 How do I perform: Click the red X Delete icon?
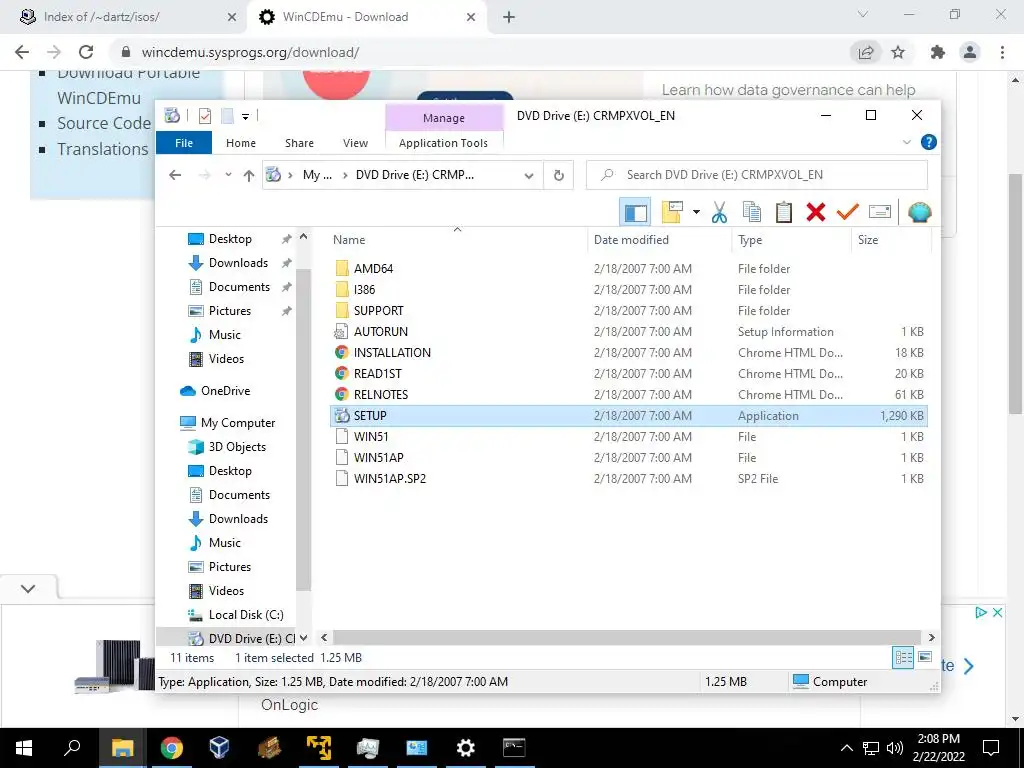click(x=816, y=212)
